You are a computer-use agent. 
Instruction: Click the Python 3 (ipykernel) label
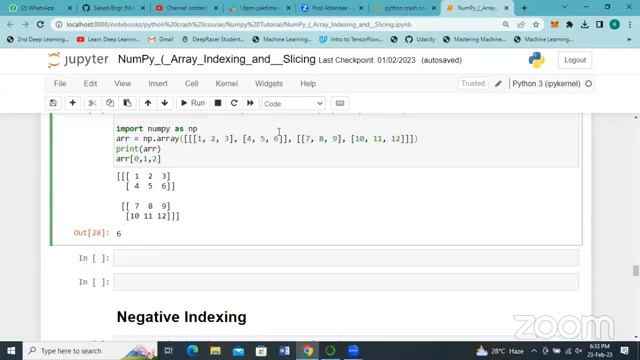pos(546,84)
